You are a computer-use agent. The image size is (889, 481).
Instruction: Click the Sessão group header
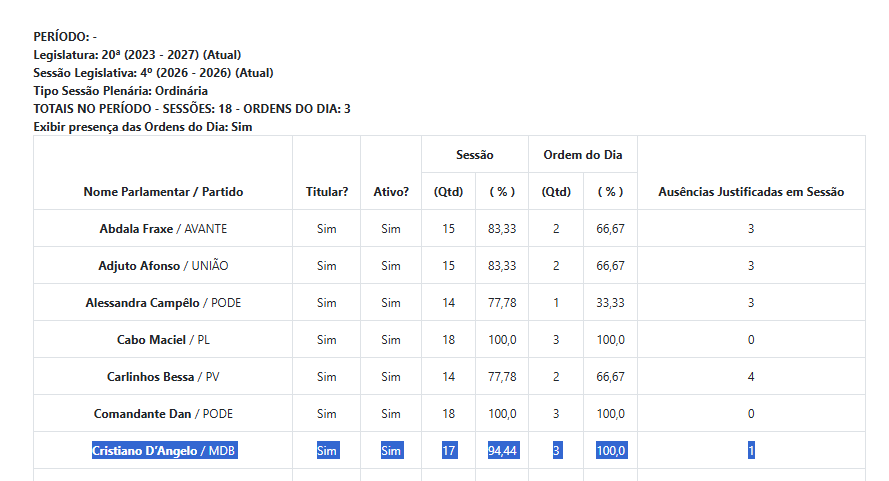[475, 155]
